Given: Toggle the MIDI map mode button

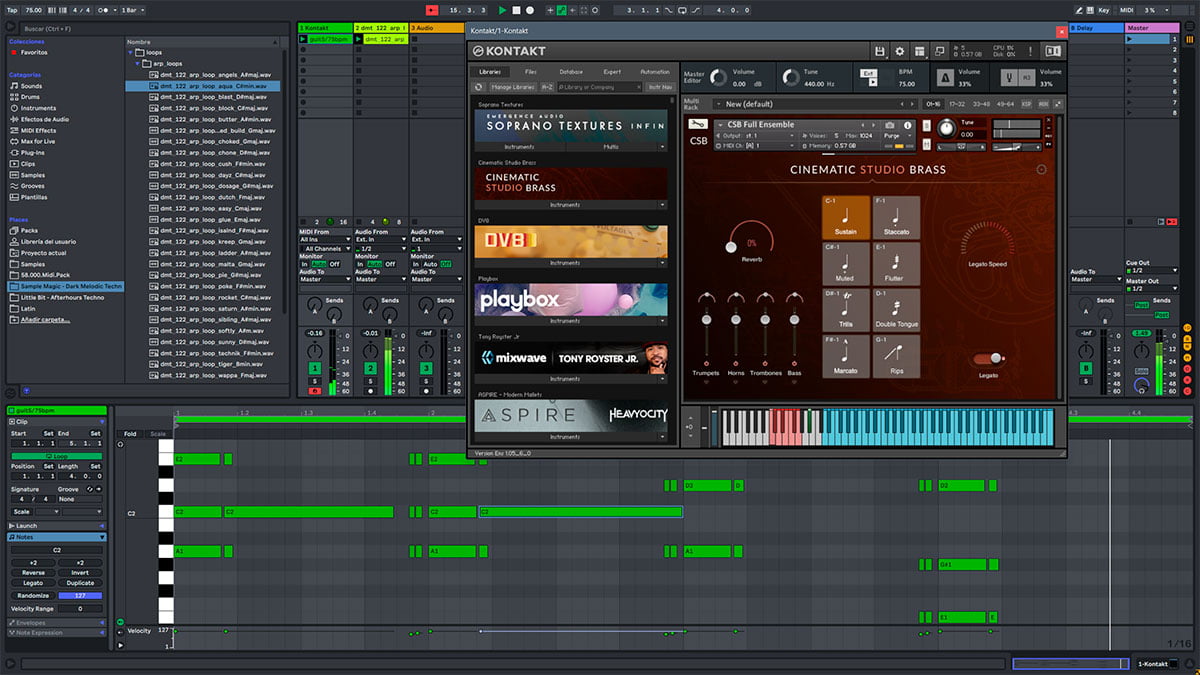Looking at the screenshot, I should click(1127, 10).
